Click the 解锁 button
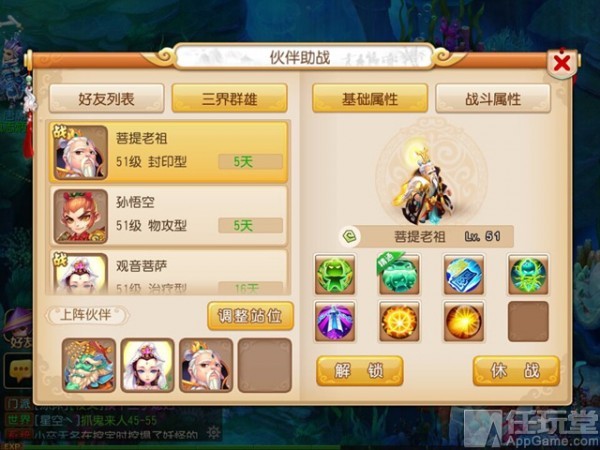 [x=360, y=370]
